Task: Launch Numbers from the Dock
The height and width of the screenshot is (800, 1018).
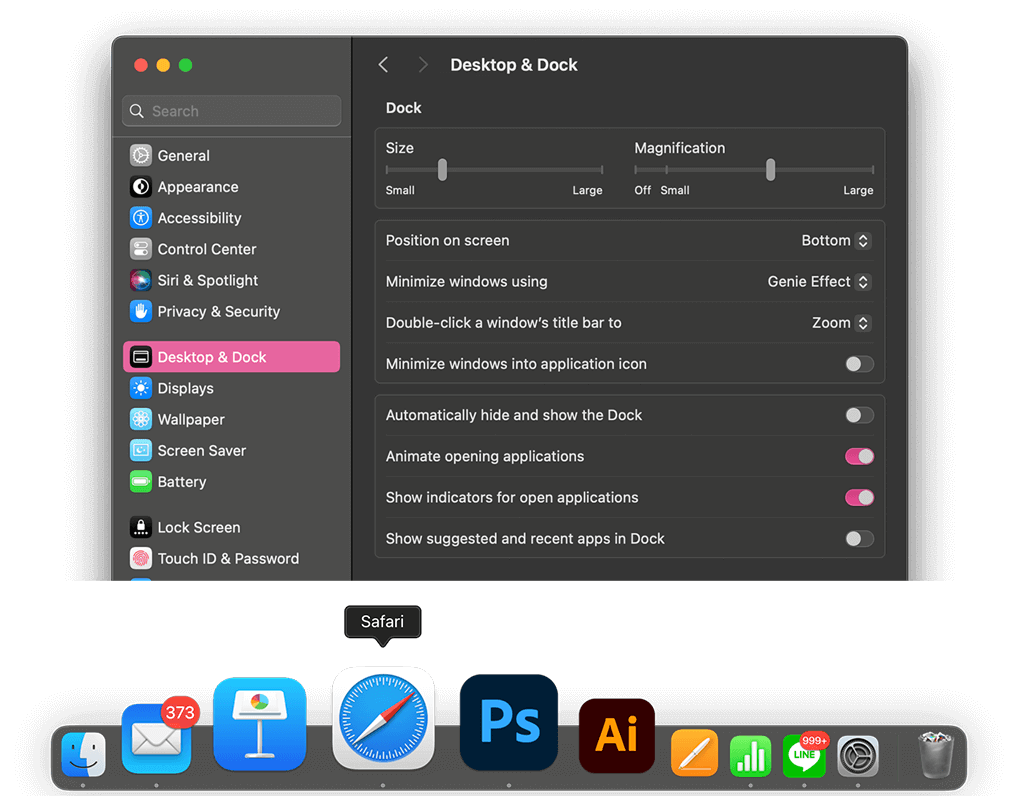Action: click(751, 756)
